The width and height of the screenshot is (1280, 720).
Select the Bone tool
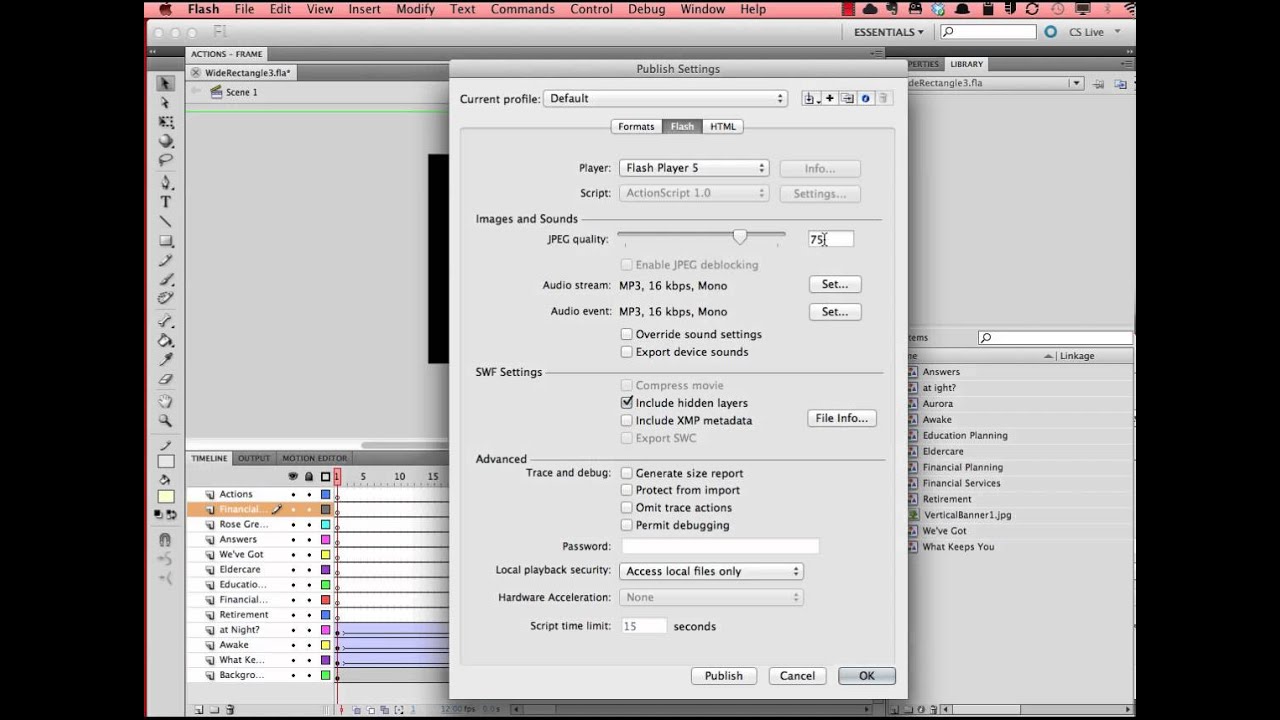coord(166,321)
